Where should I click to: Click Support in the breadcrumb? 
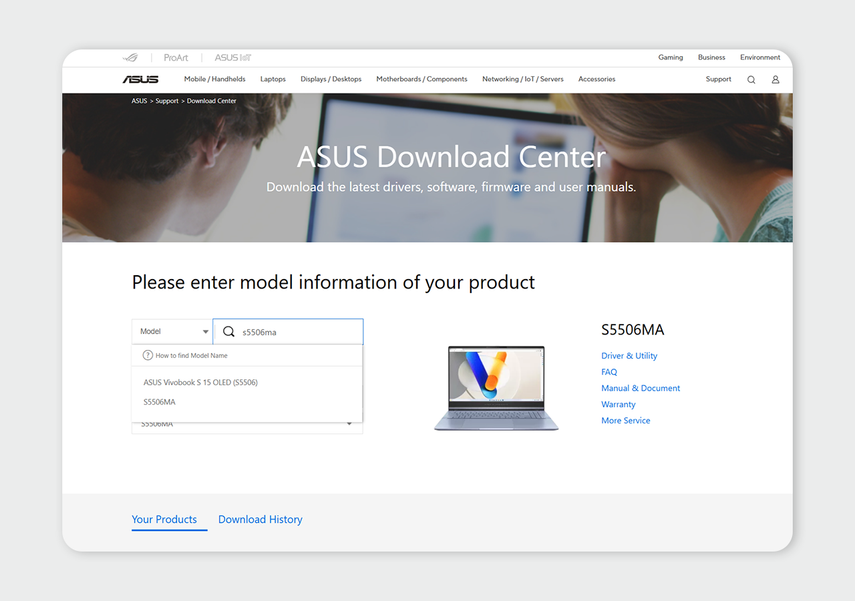click(x=167, y=101)
